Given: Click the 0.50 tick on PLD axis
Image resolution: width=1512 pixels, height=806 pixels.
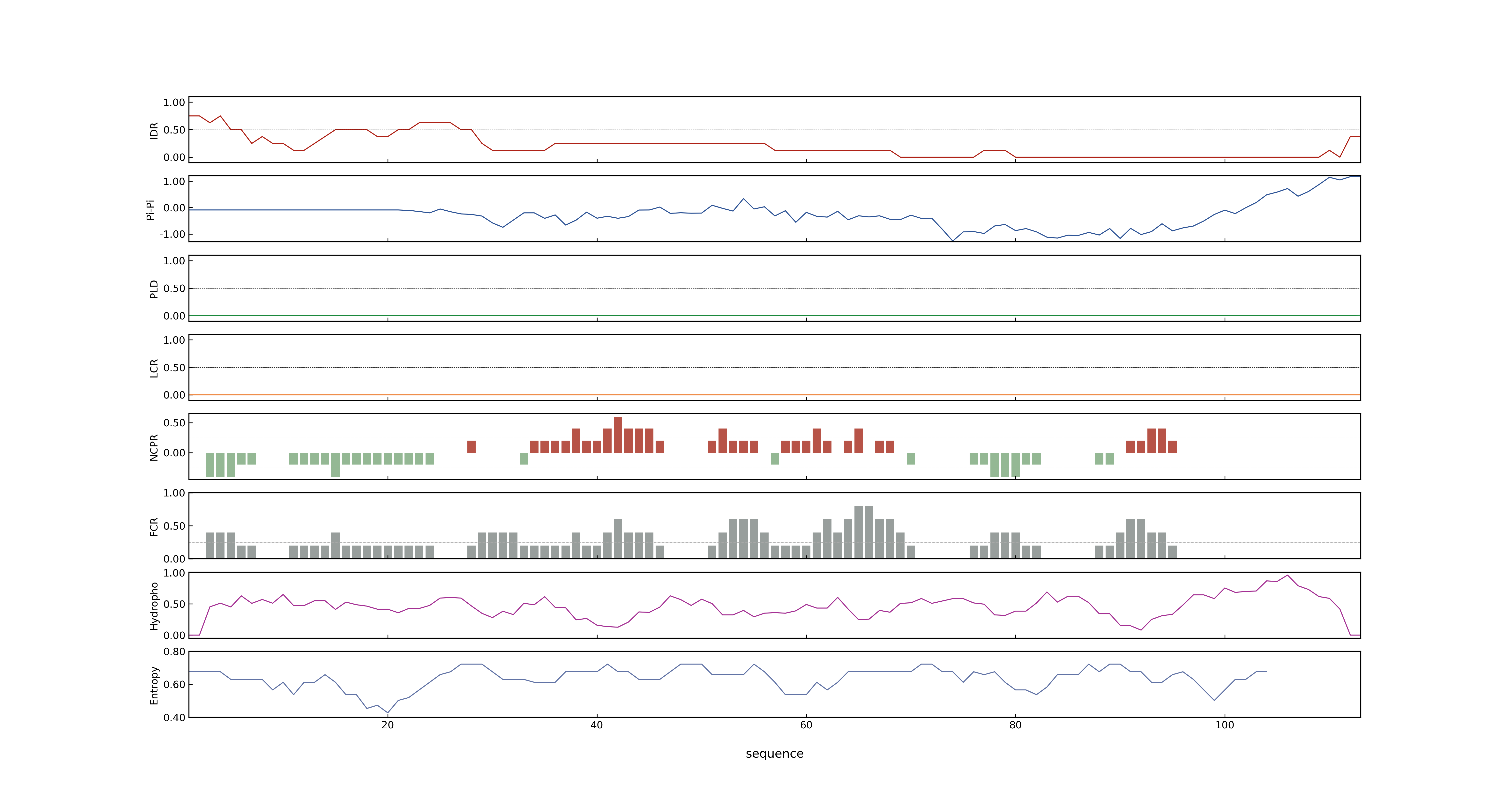Looking at the screenshot, I should coord(174,288).
